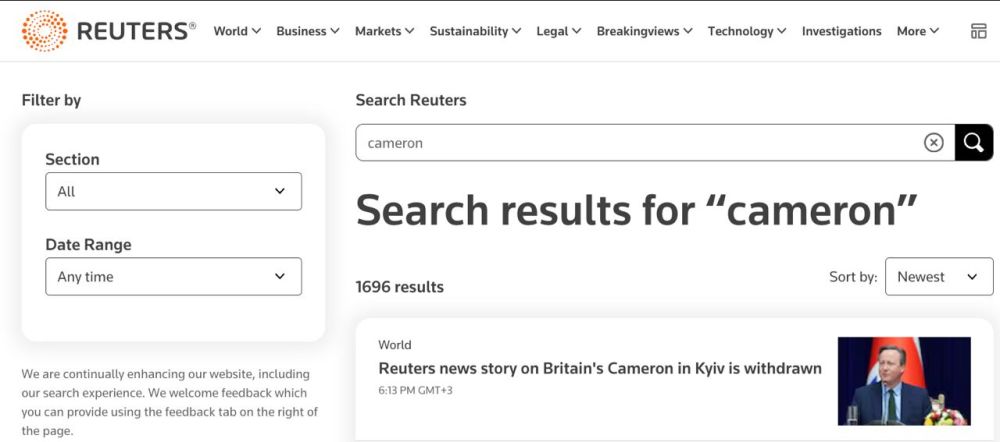Screen dimensions: 1000x442
Task: Open the Date Range dropdown
Action: (x=173, y=277)
